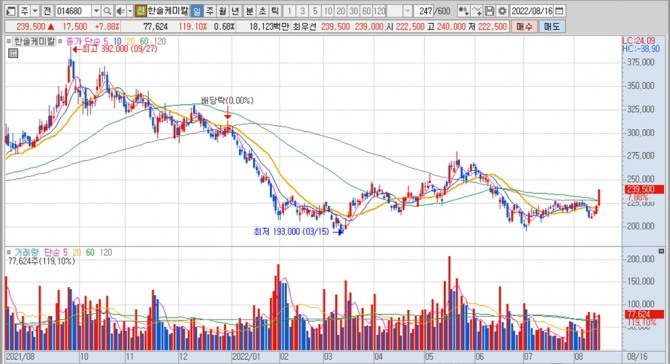670x364 pixels.
Task: Click the grid table icon under the stock name
Action: click(x=13, y=53)
